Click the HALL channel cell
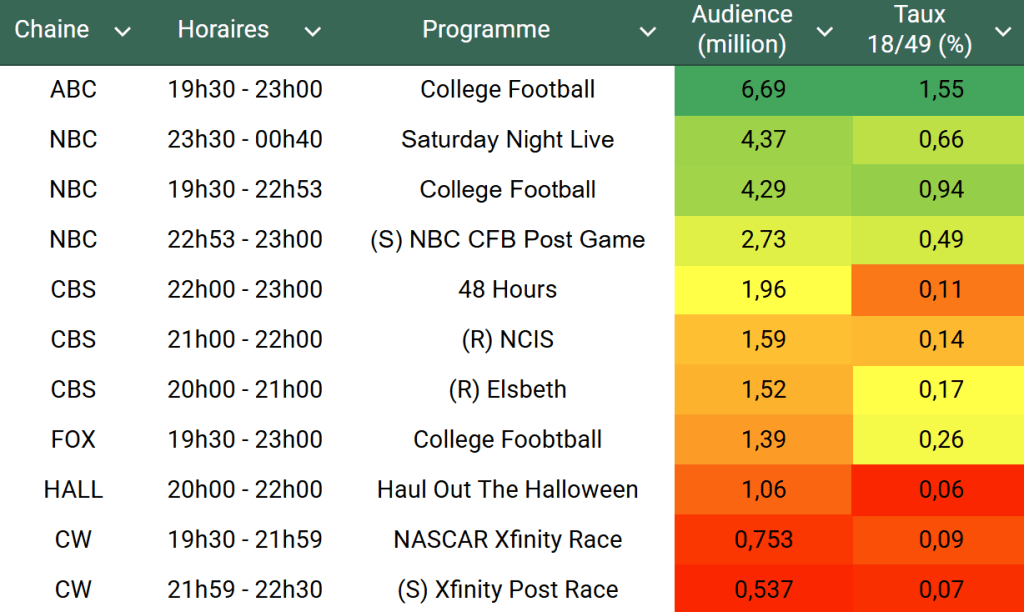 (x=73, y=490)
